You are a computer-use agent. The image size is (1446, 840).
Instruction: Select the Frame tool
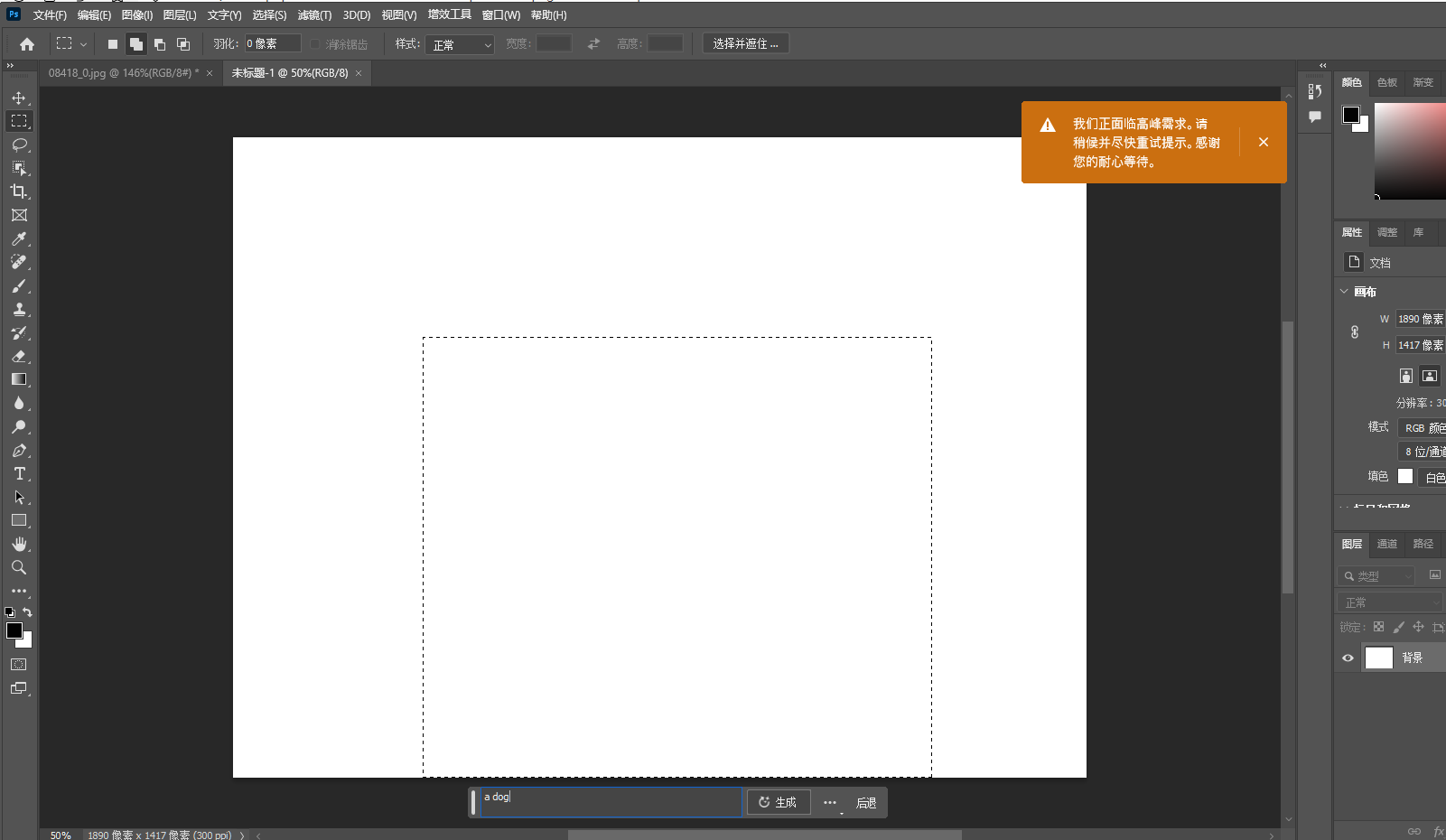[19, 215]
